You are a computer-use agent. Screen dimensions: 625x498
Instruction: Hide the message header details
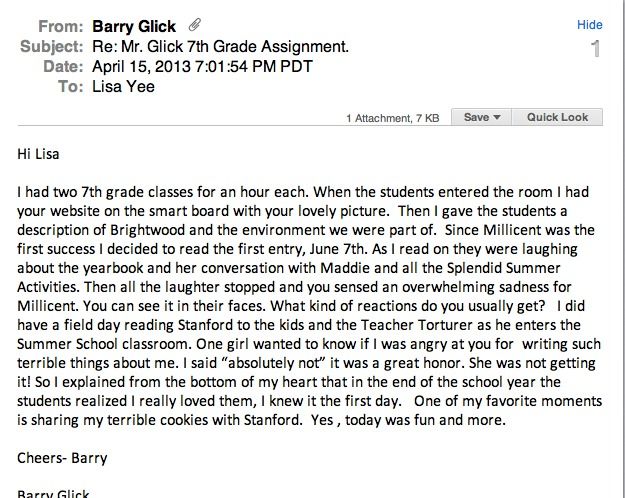pos(590,25)
